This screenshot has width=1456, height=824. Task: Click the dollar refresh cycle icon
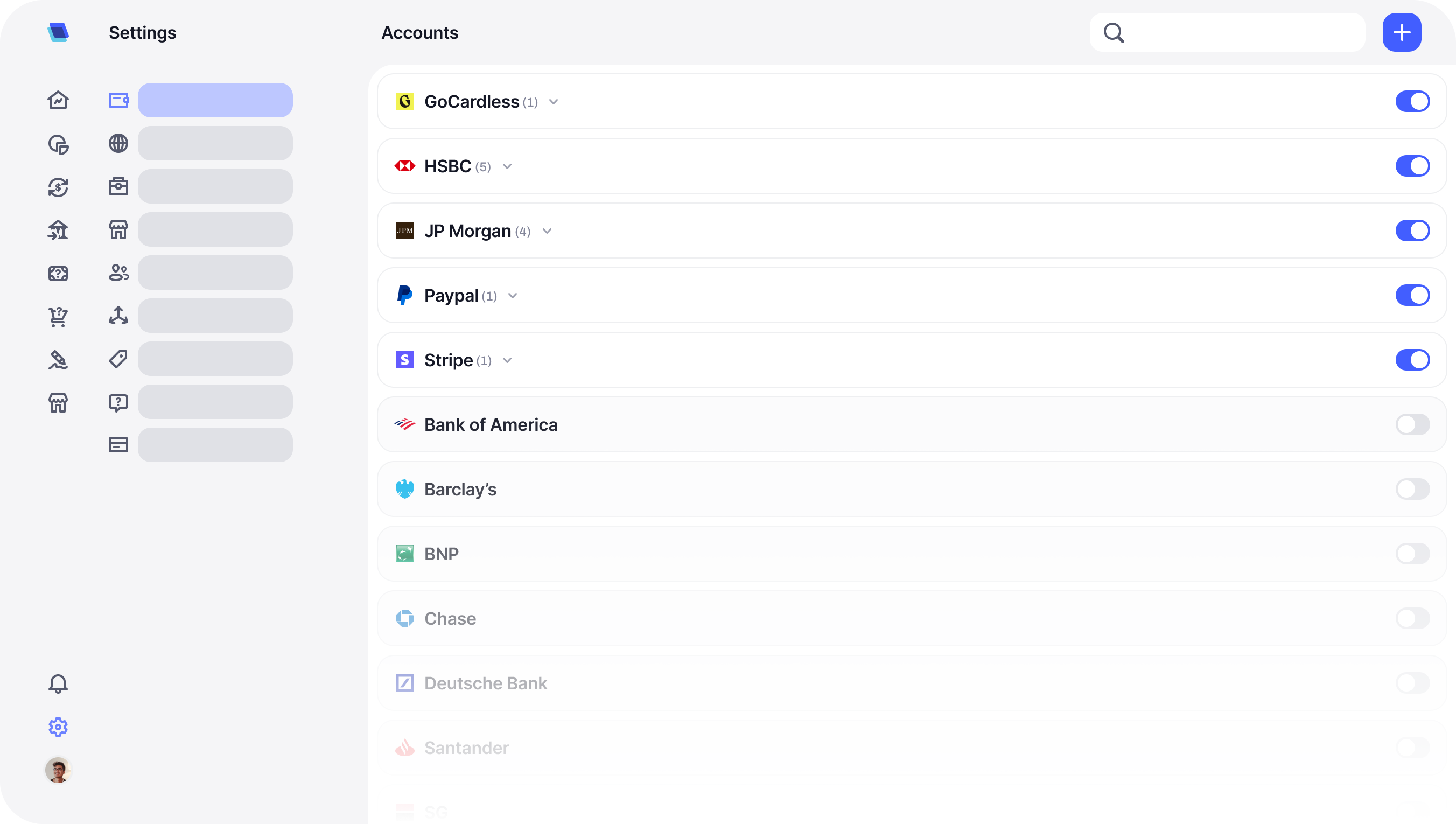coord(58,187)
